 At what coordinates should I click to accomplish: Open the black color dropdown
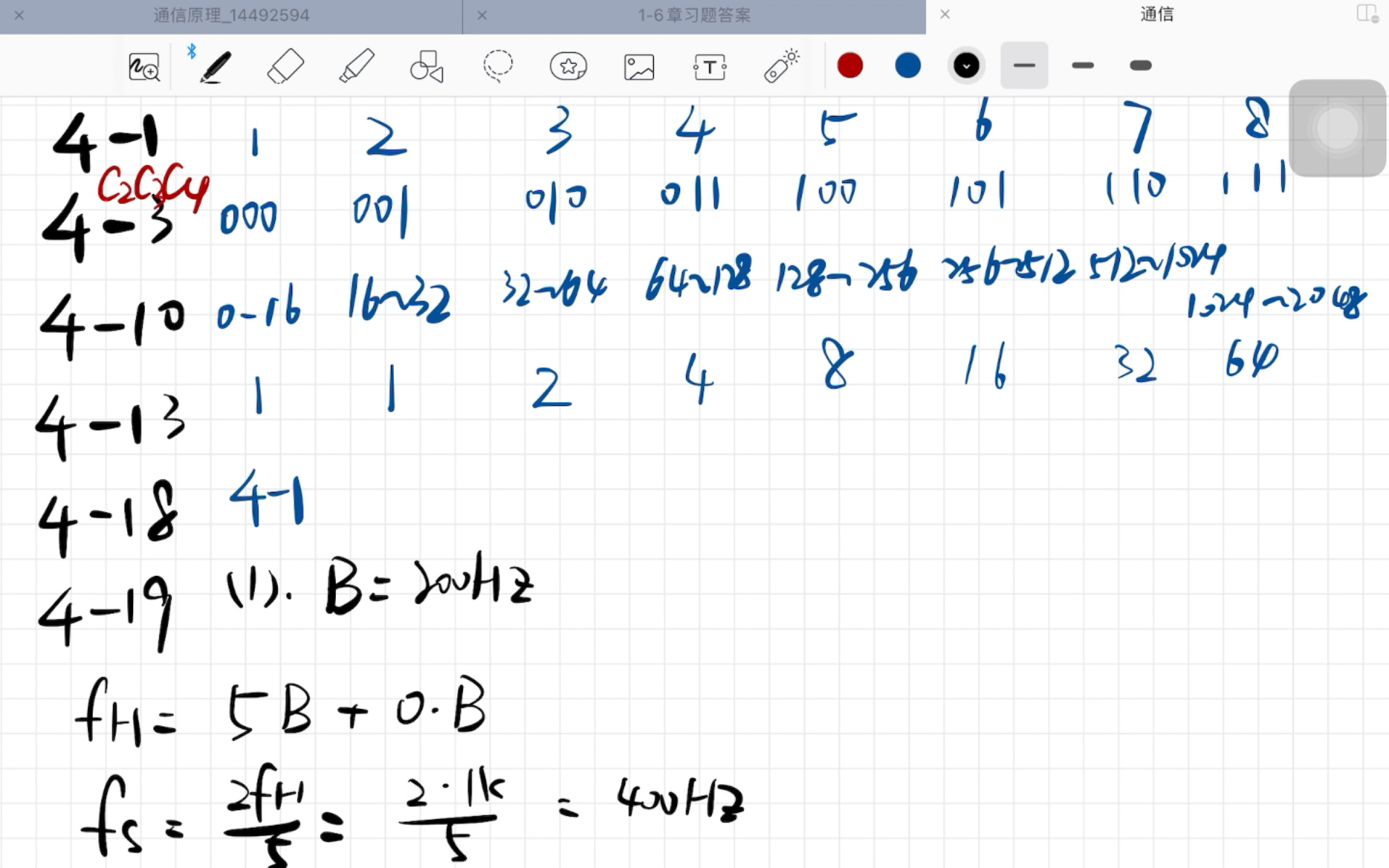coord(966,65)
